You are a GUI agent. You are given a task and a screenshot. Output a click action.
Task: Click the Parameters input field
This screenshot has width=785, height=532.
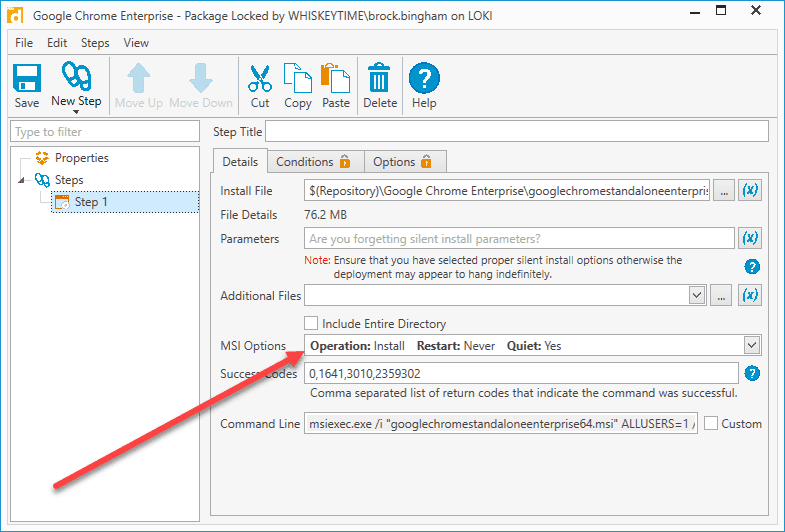519,238
